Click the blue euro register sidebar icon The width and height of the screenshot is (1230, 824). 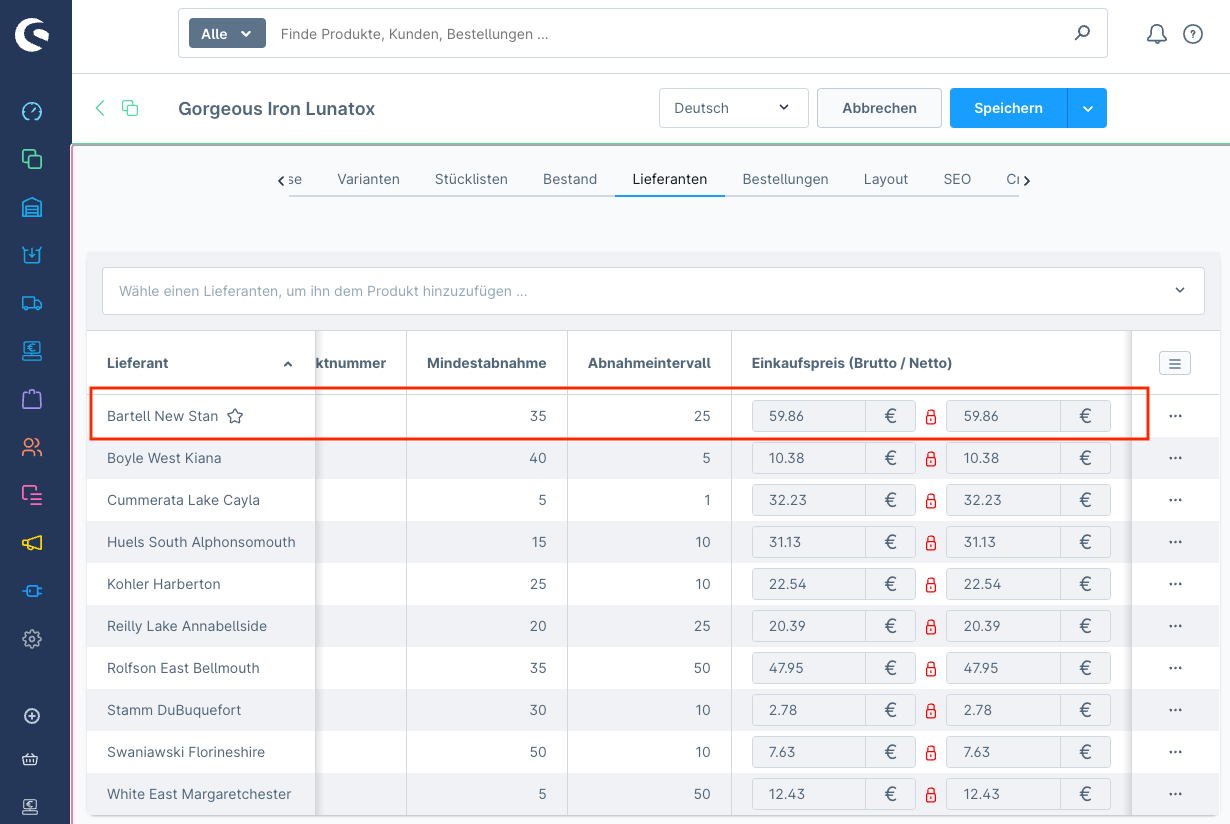pos(32,351)
